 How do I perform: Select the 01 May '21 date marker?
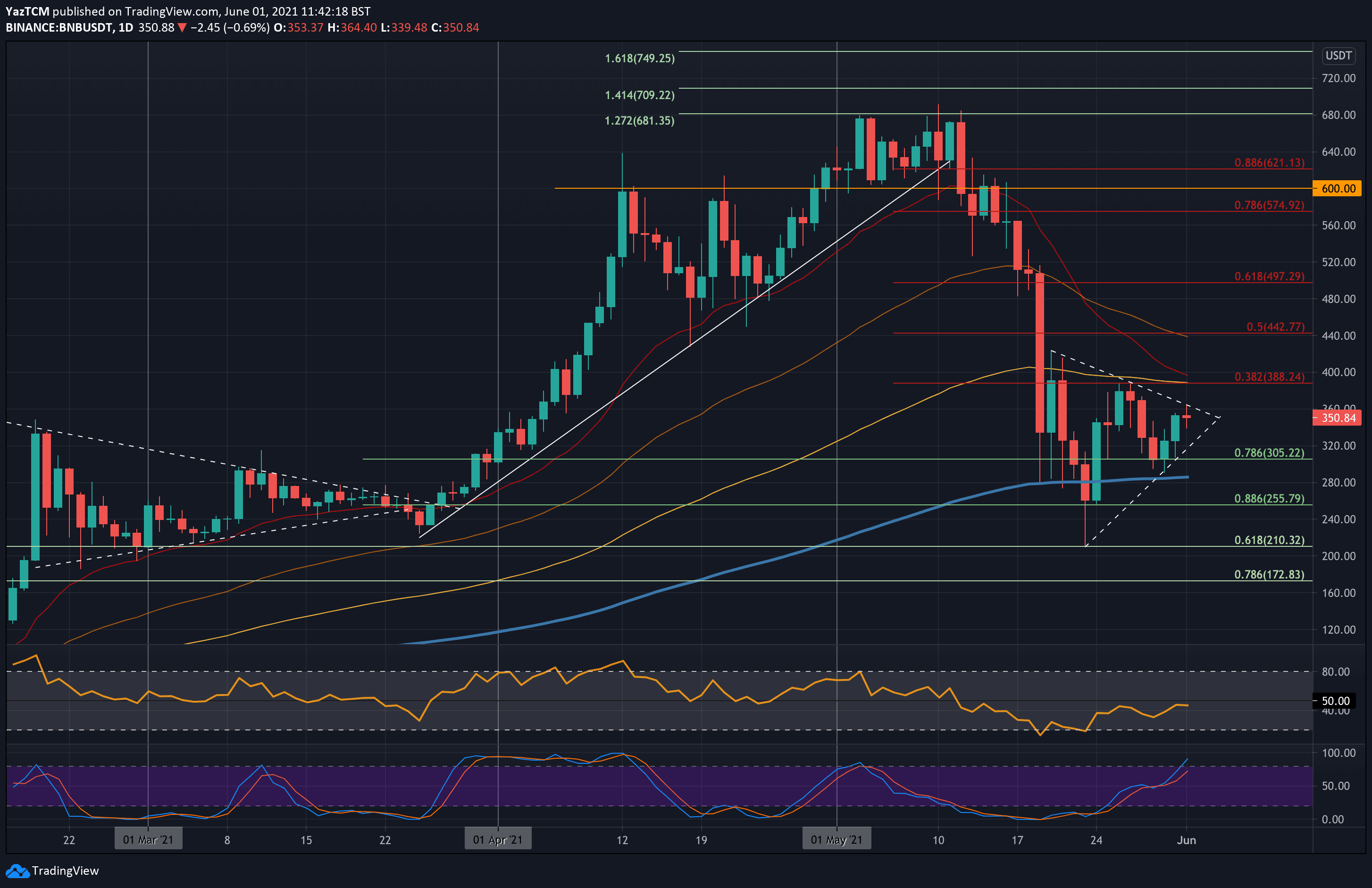[x=837, y=839]
